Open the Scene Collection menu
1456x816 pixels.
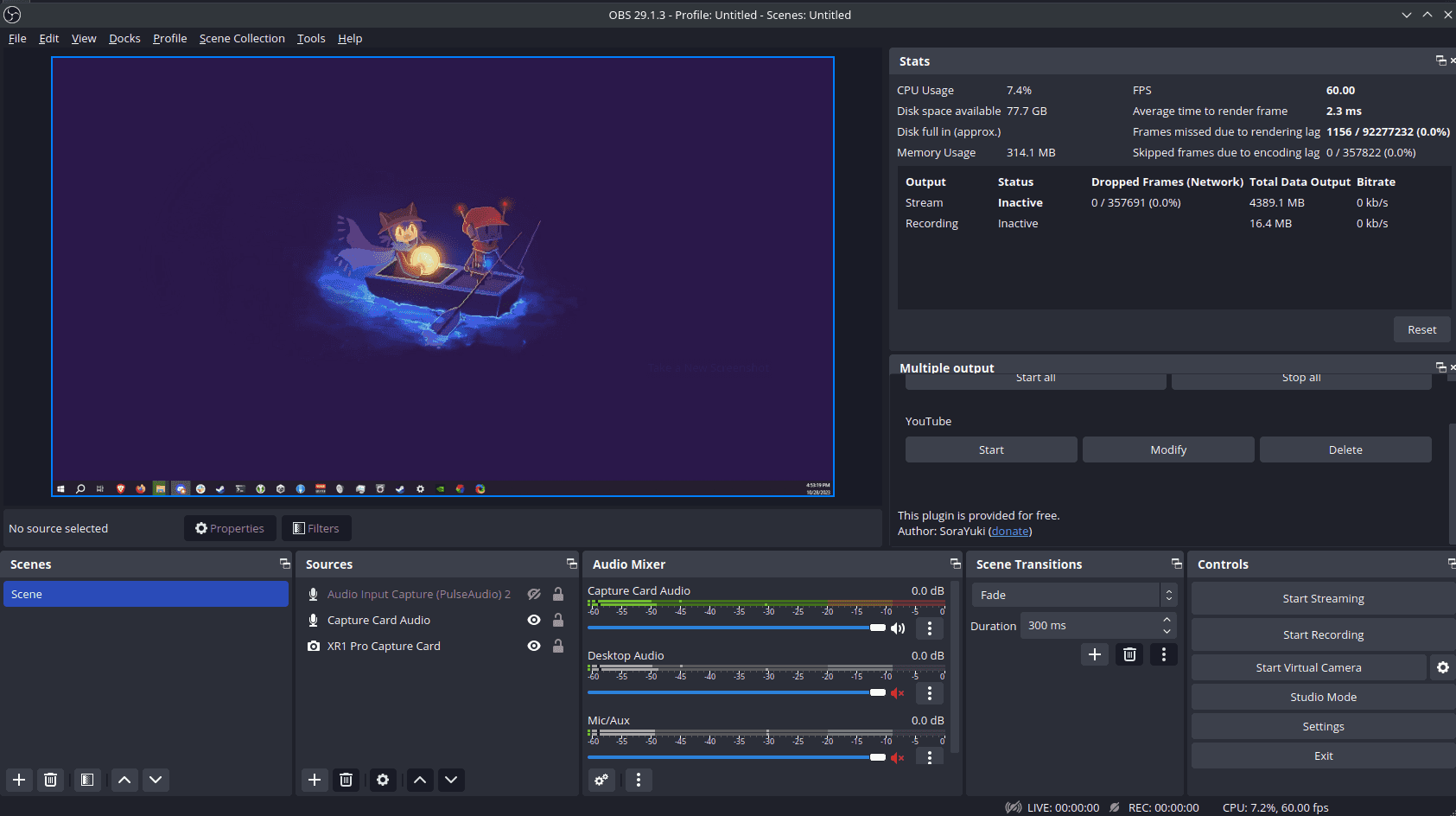coord(242,38)
